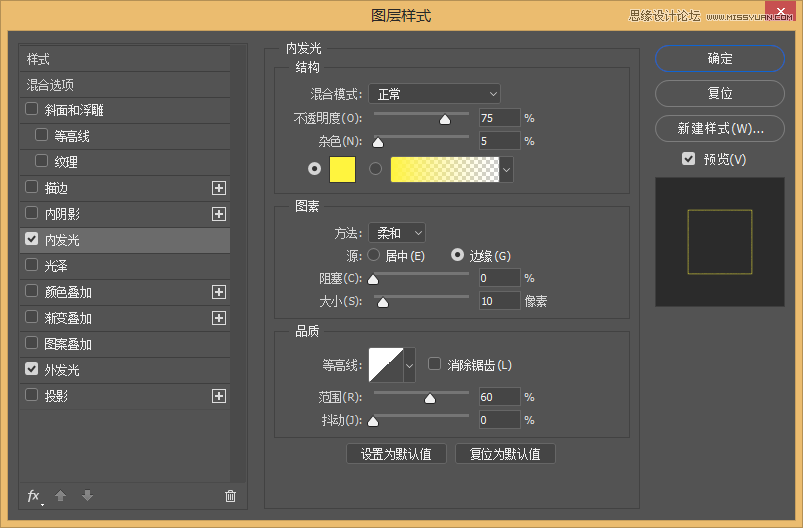Viewport: 803px width, 528px height.
Task: Click the 杂色 value field showing 5
Action: click(499, 141)
